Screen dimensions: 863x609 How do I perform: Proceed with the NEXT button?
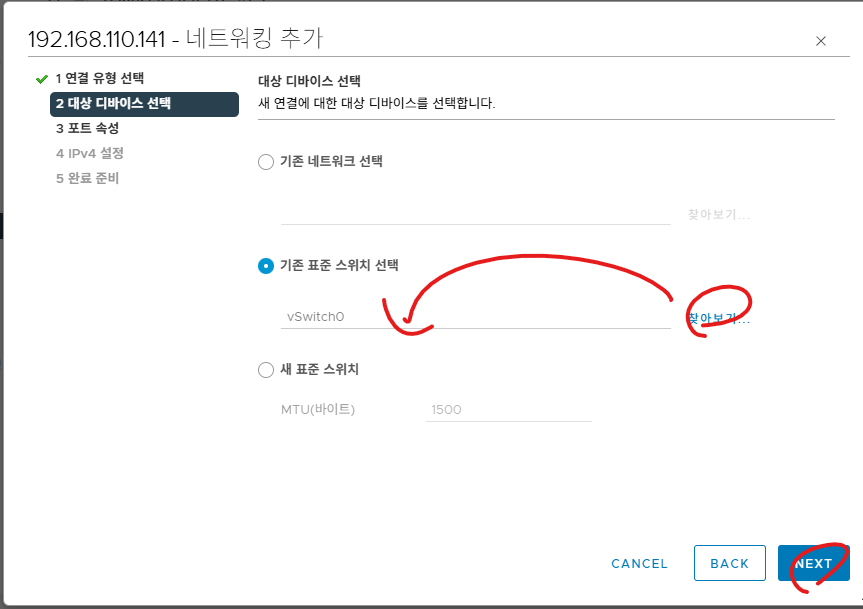tap(813, 563)
